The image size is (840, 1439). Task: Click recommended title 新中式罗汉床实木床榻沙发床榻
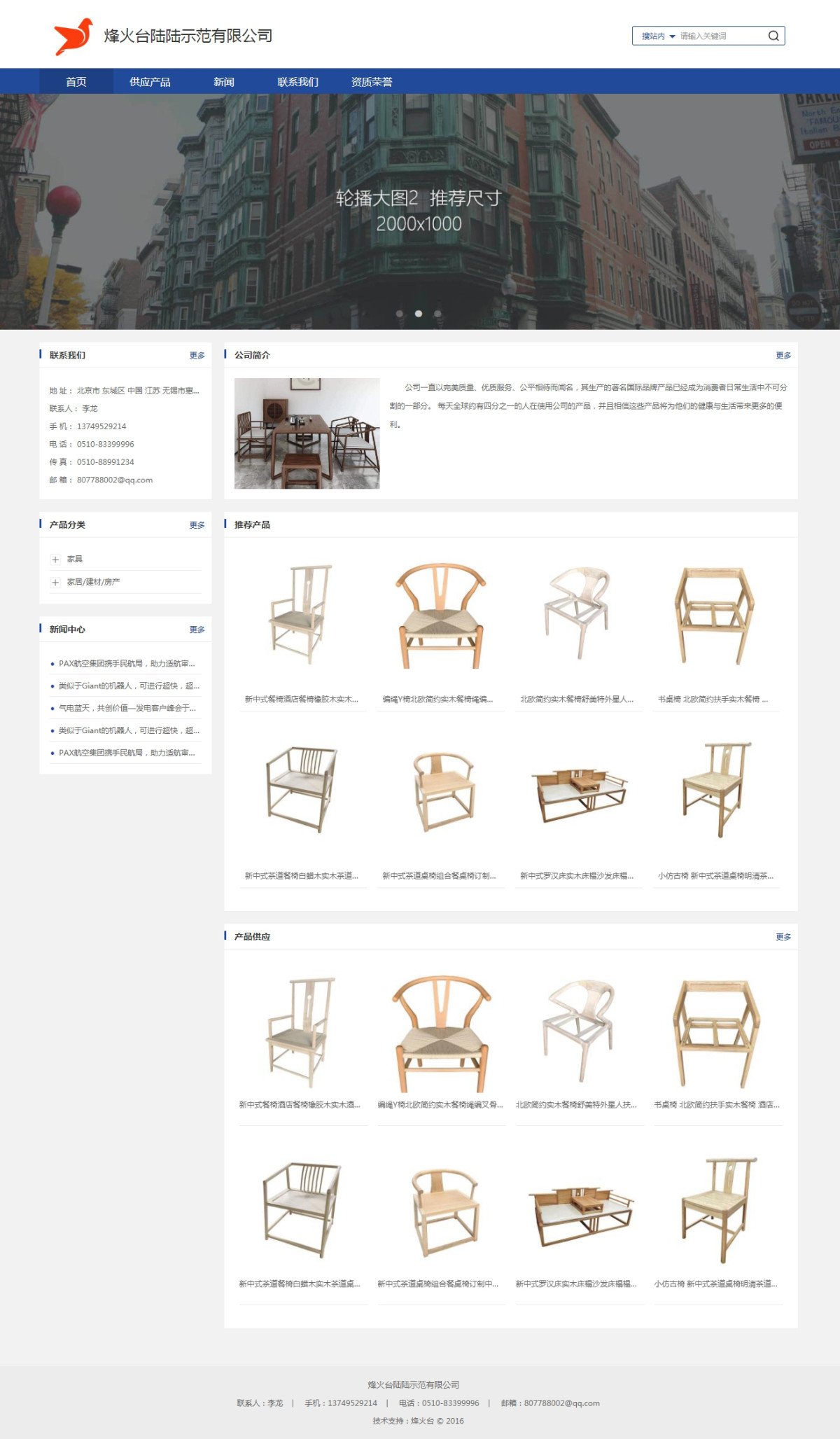[x=577, y=875]
